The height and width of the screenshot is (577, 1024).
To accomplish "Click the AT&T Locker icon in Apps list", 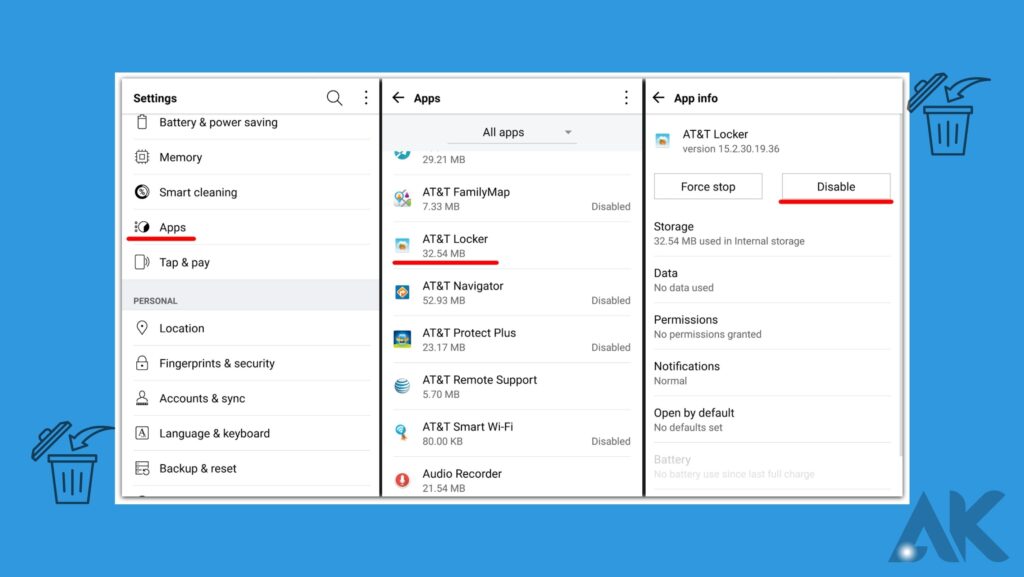I will (x=402, y=245).
